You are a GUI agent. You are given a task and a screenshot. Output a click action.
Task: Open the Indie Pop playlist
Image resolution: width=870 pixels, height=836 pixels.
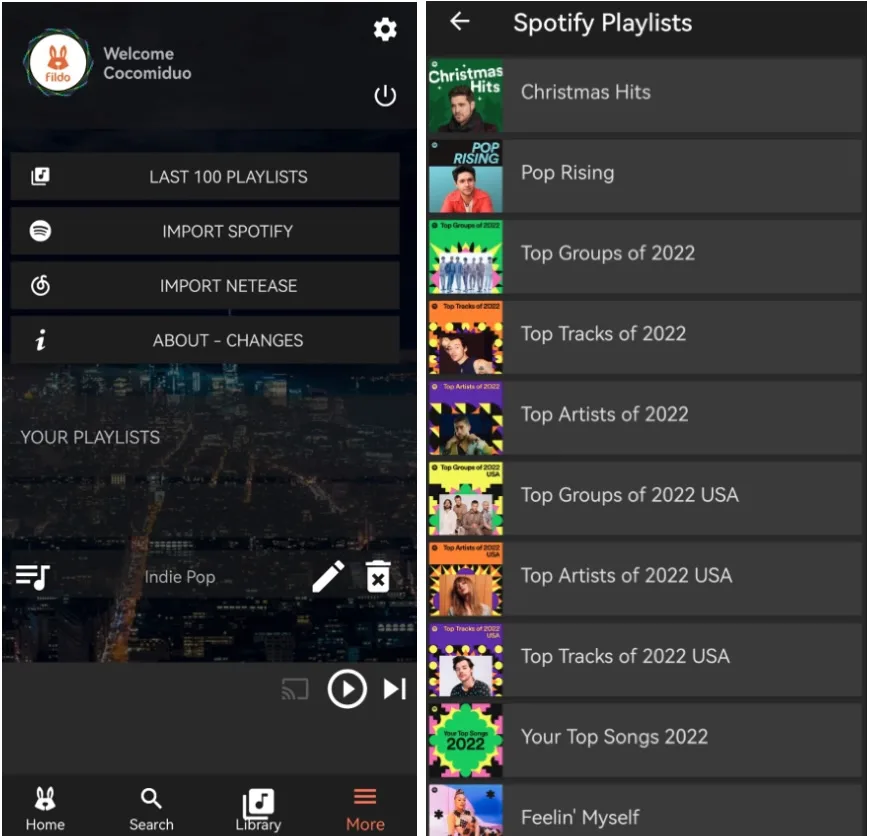coord(179,577)
